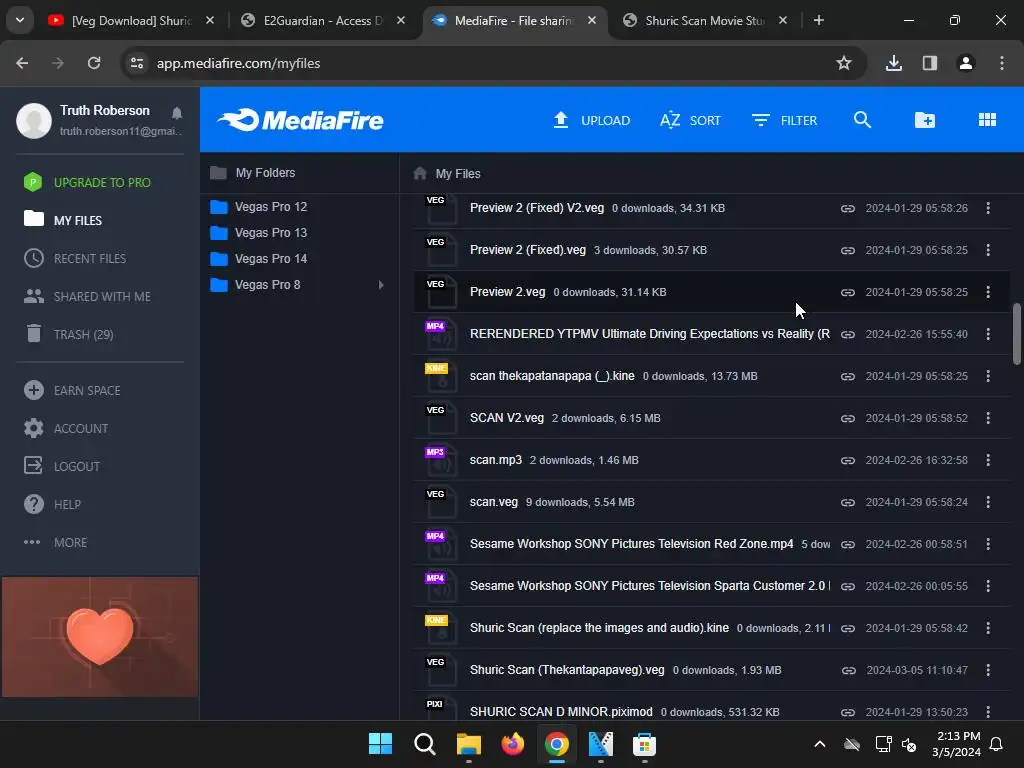This screenshot has width=1024, height=768.
Task: Reload the page
Action: [x=94, y=63]
